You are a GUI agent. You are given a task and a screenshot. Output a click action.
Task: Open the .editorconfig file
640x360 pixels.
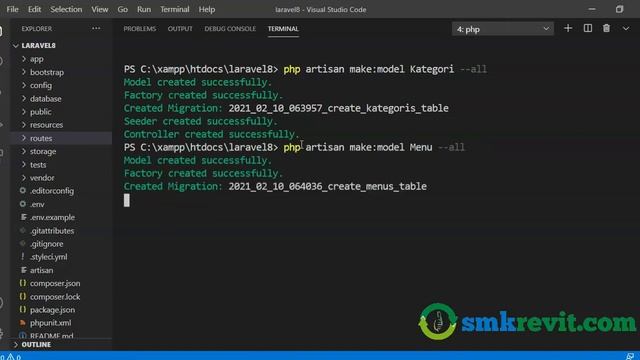52,191
